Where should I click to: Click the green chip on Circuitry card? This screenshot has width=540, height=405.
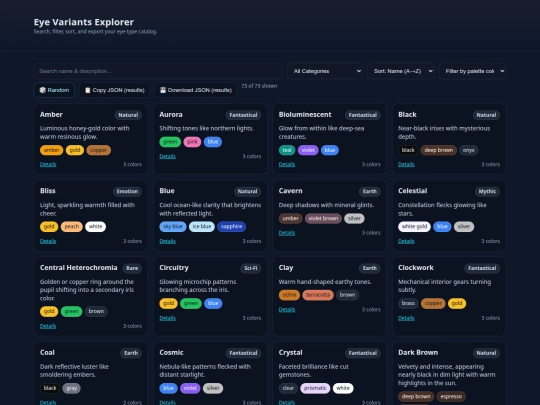pyautogui.click(x=191, y=303)
